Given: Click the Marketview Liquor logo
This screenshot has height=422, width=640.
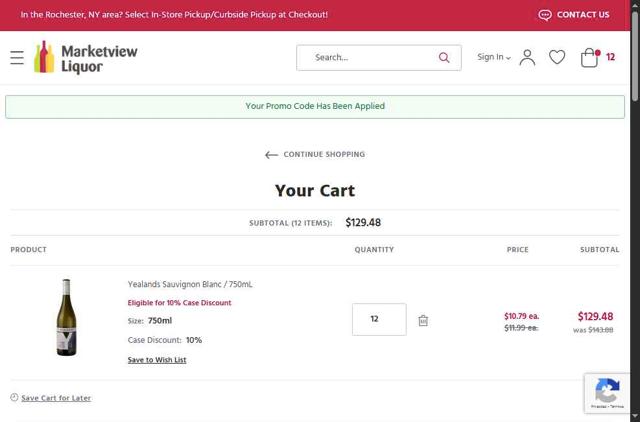Looking at the screenshot, I should tap(86, 58).
